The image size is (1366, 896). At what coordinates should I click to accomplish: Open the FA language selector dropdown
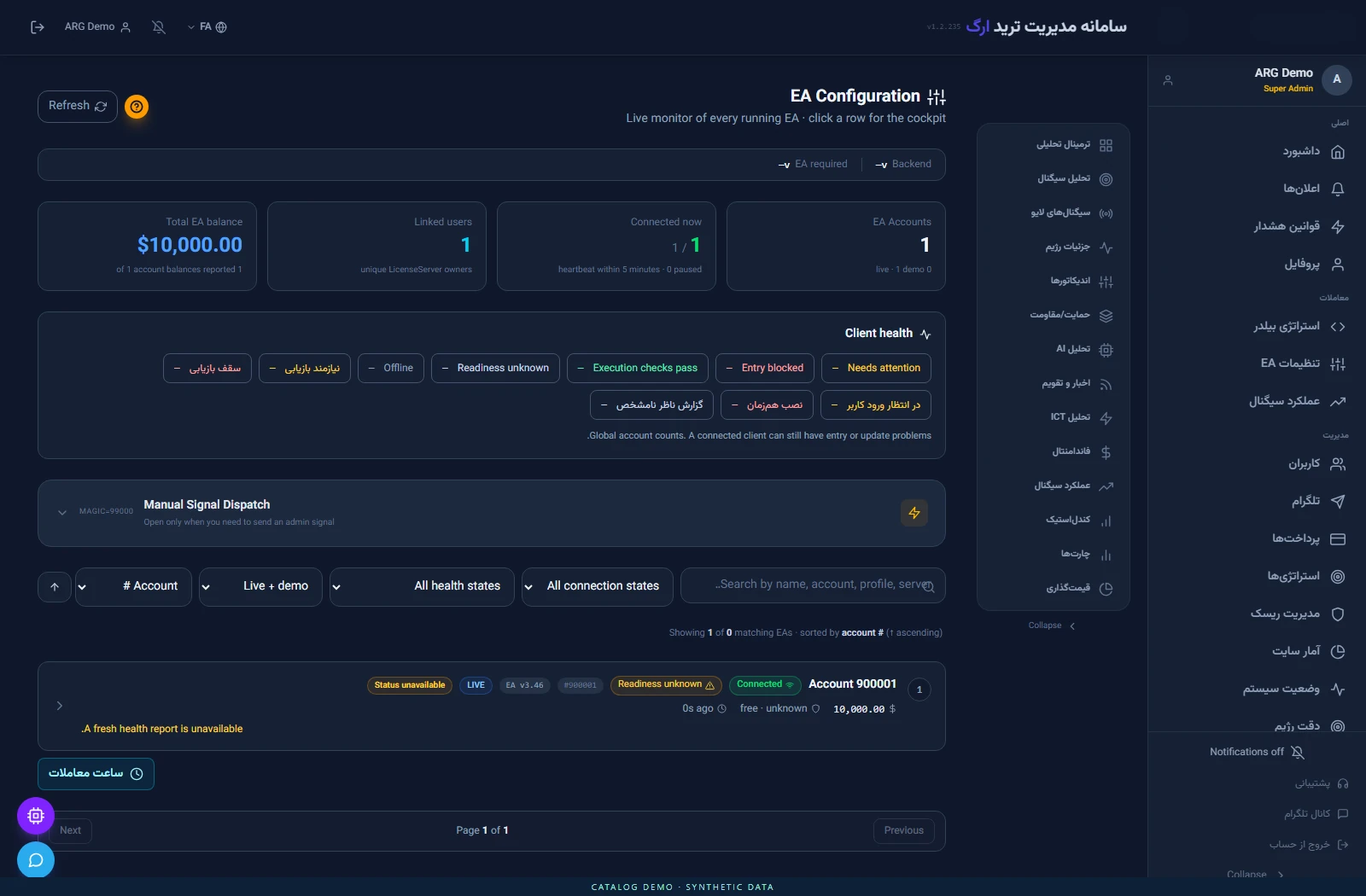tap(207, 27)
